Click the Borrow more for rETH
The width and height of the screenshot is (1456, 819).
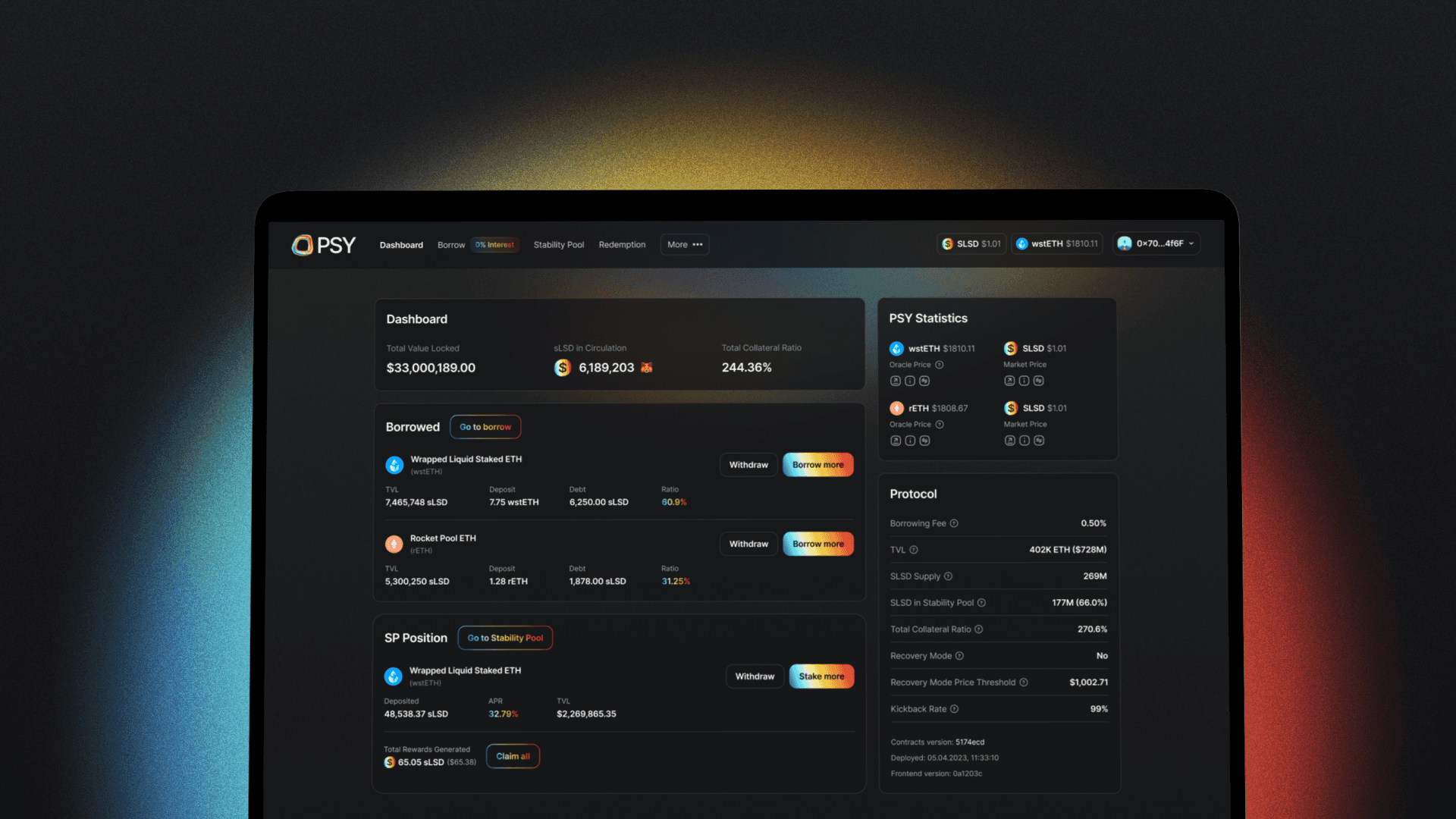[x=817, y=543]
